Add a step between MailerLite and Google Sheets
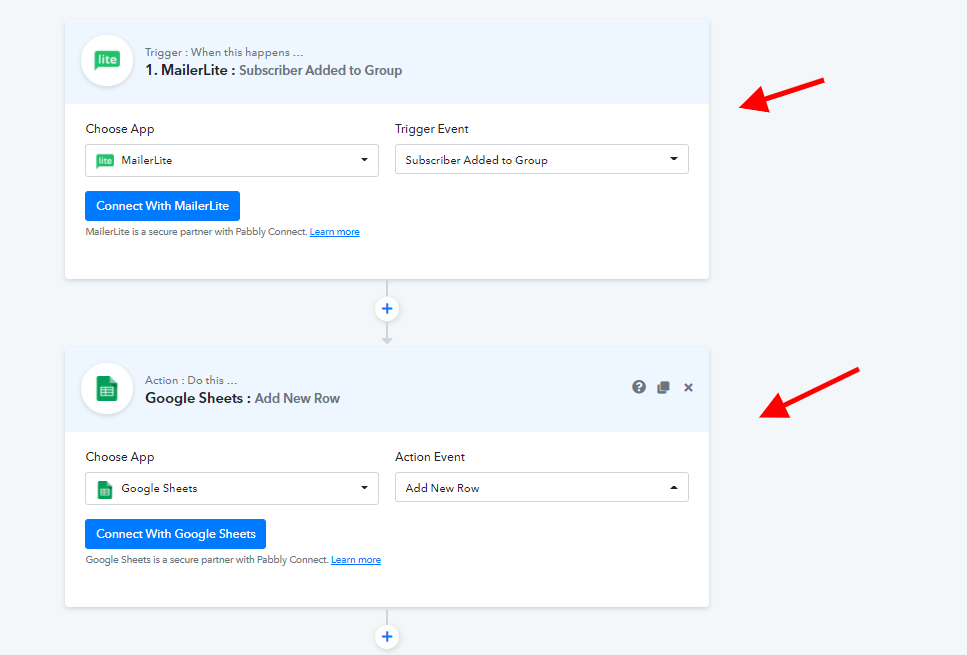This screenshot has width=967, height=655. point(387,309)
